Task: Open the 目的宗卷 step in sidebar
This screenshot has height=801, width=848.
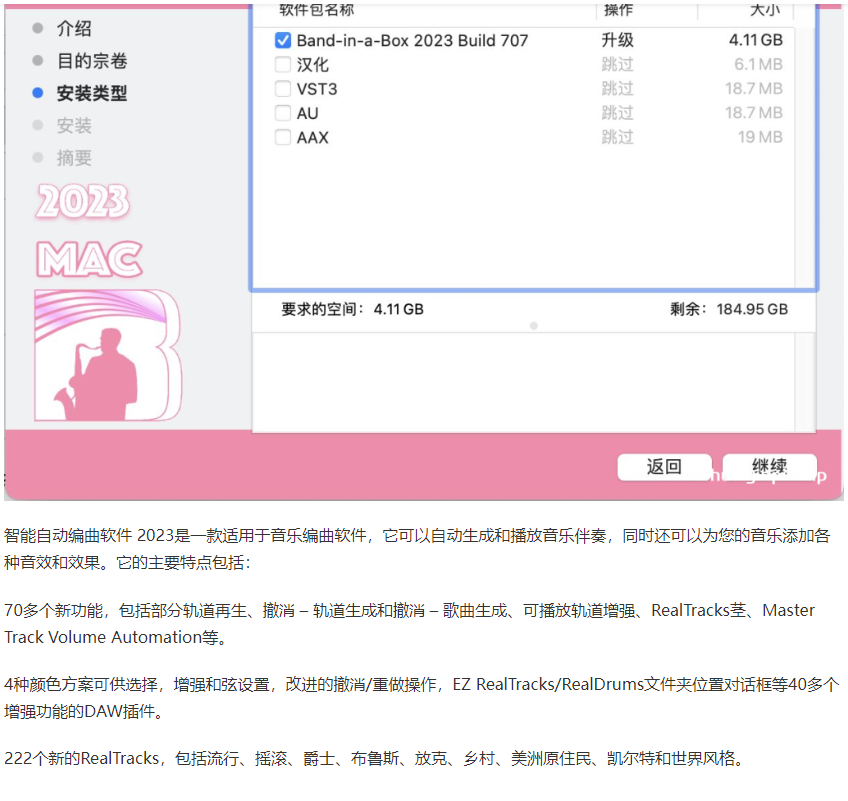Action: coord(91,61)
